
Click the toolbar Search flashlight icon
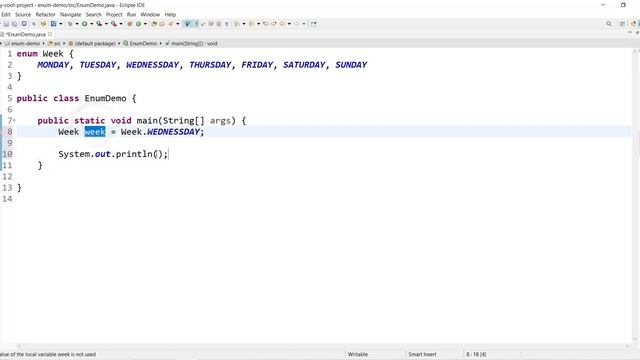170,24
